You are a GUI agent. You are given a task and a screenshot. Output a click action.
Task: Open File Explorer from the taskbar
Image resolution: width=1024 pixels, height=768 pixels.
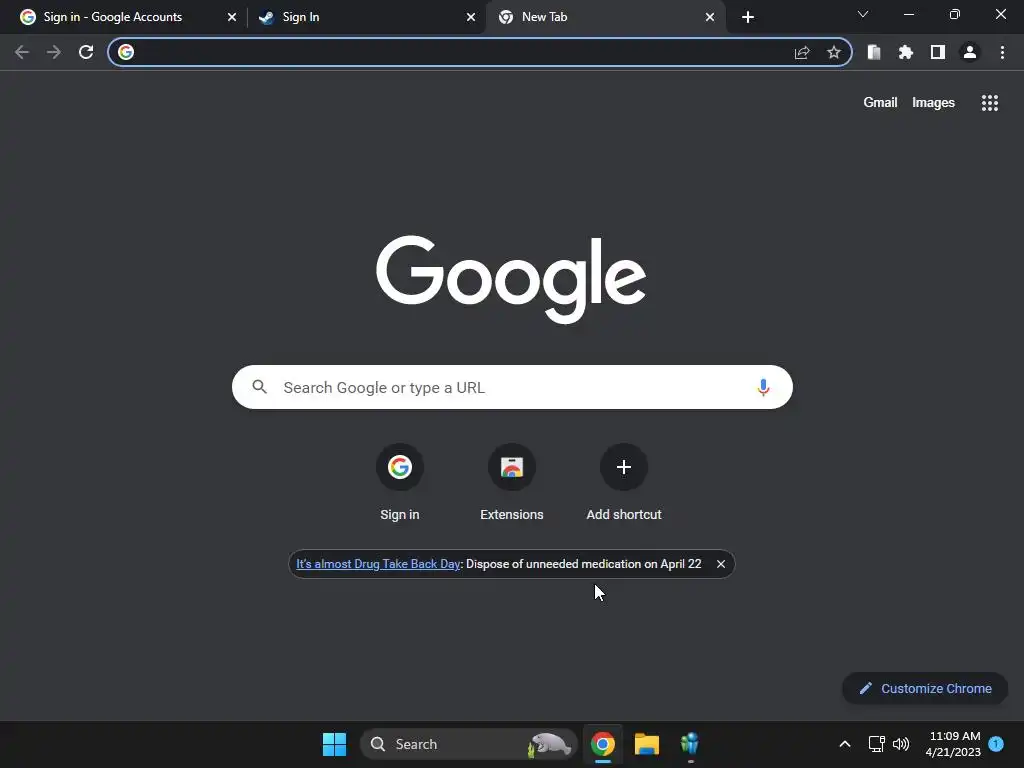pos(647,744)
